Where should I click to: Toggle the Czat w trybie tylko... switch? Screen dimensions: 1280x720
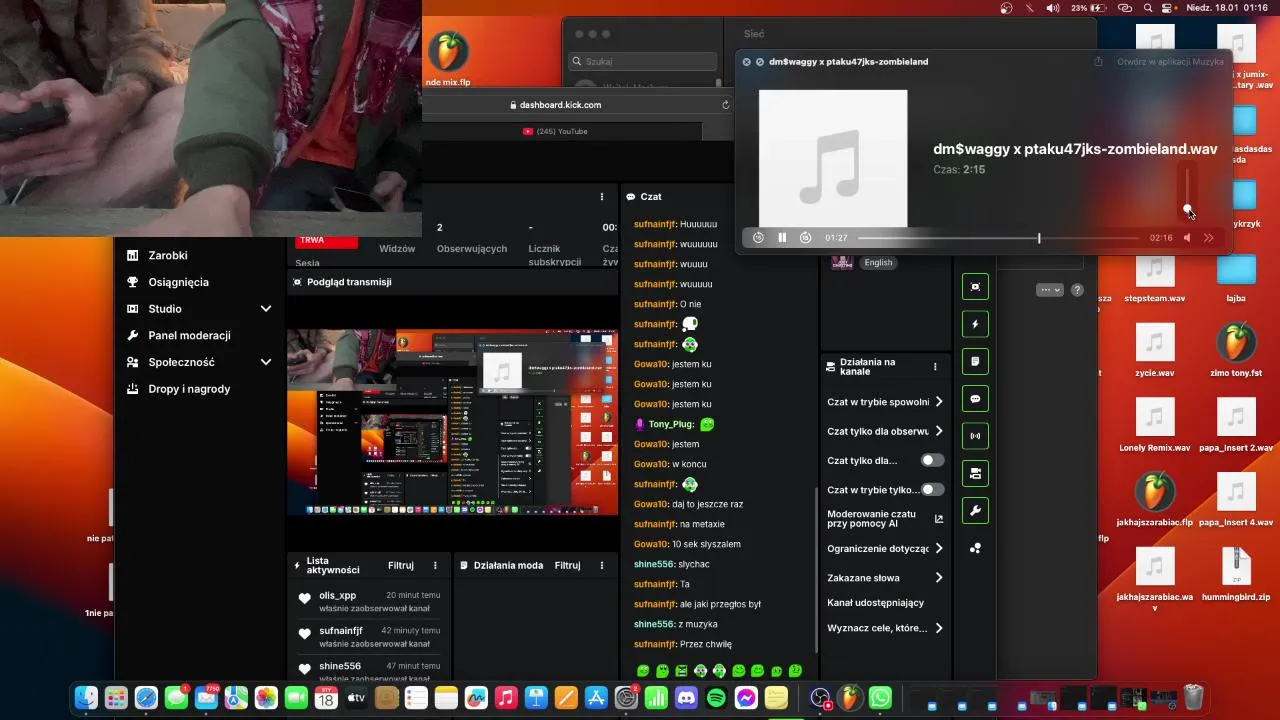pos(932,490)
